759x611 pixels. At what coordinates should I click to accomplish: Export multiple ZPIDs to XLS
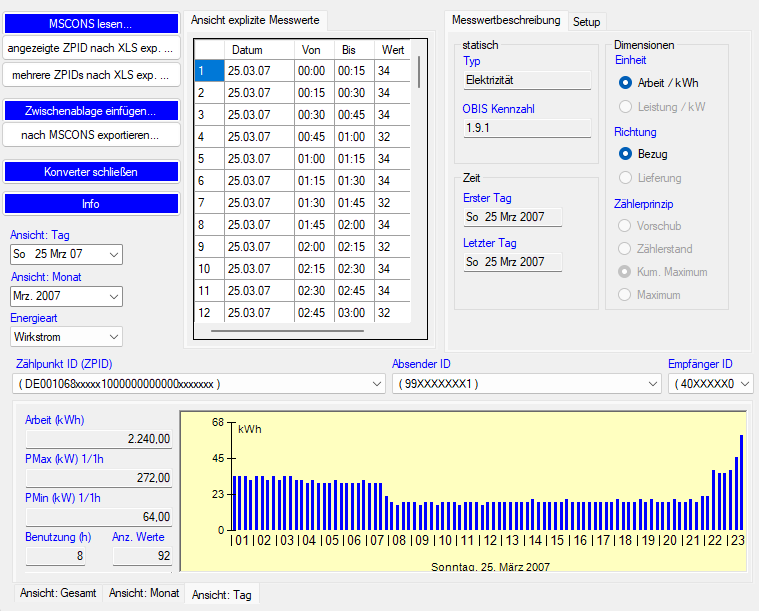pyautogui.click(x=91, y=74)
